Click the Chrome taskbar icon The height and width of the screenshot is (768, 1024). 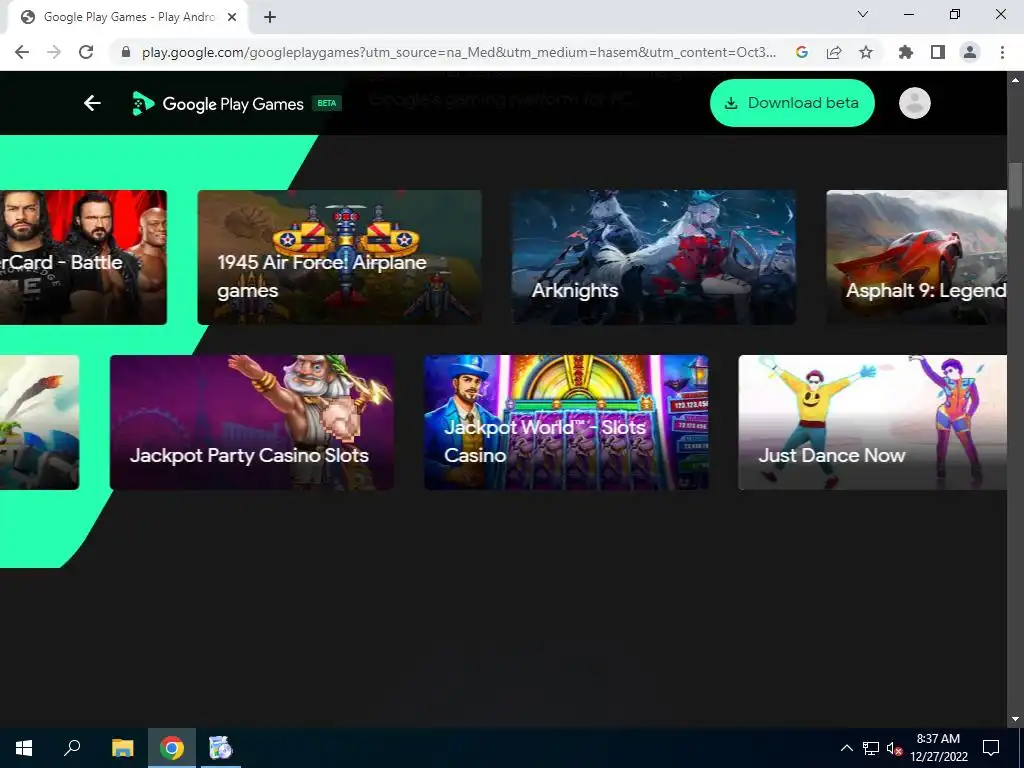pyautogui.click(x=172, y=748)
